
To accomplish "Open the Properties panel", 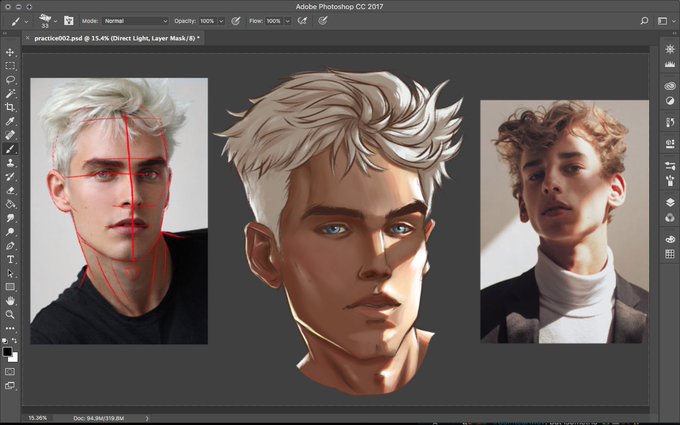I will click(670, 144).
